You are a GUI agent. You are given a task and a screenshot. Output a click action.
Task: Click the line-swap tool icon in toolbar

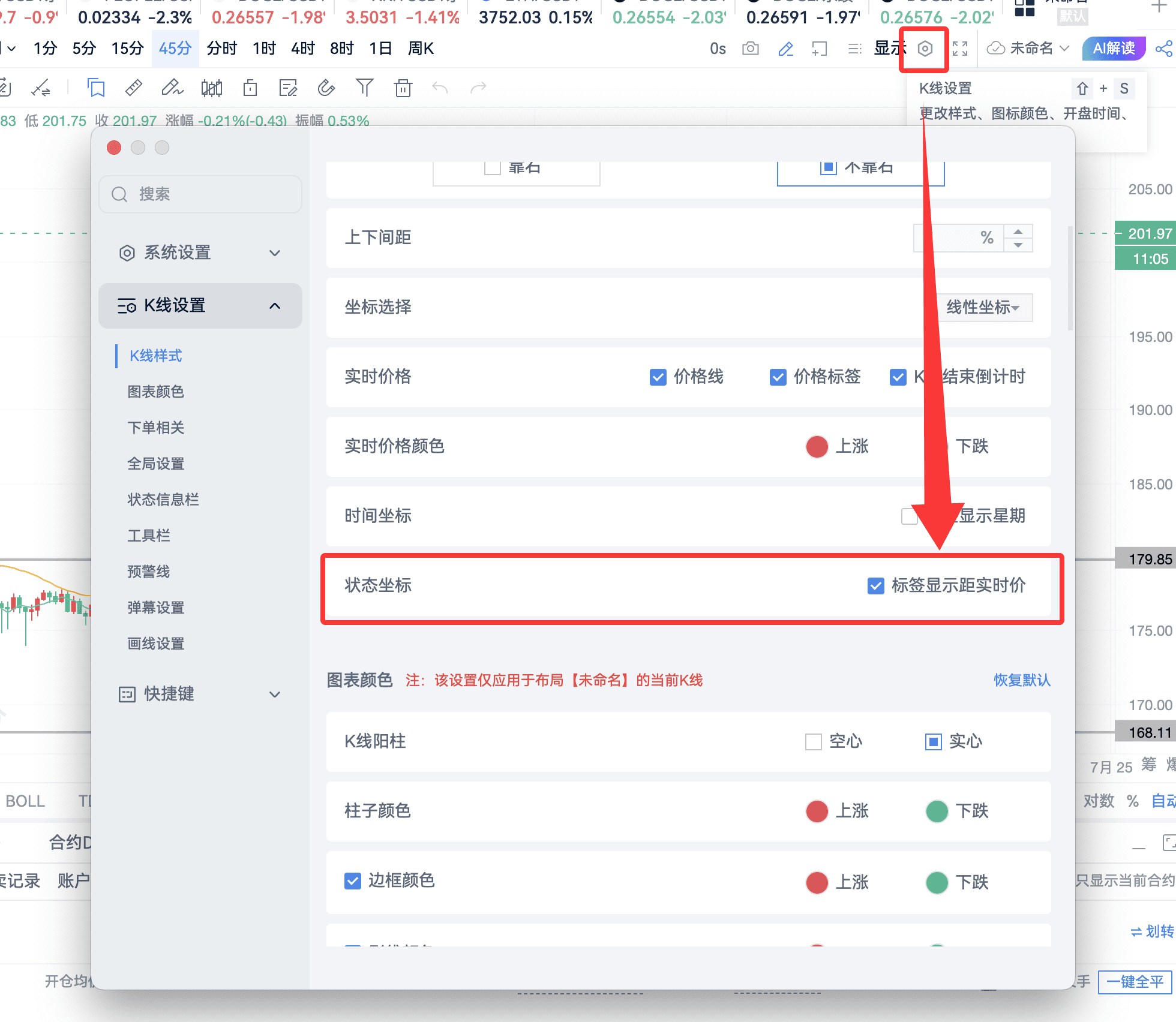click(x=41, y=88)
